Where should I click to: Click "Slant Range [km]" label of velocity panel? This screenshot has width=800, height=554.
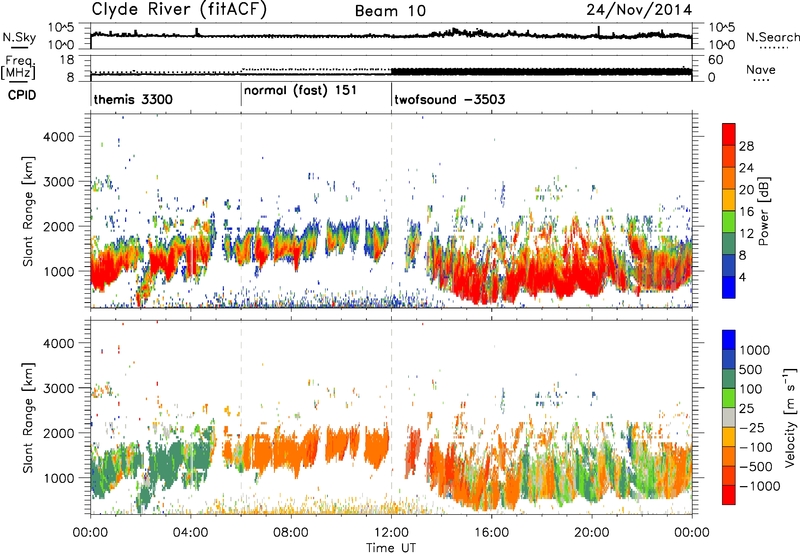(x=28, y=417)
